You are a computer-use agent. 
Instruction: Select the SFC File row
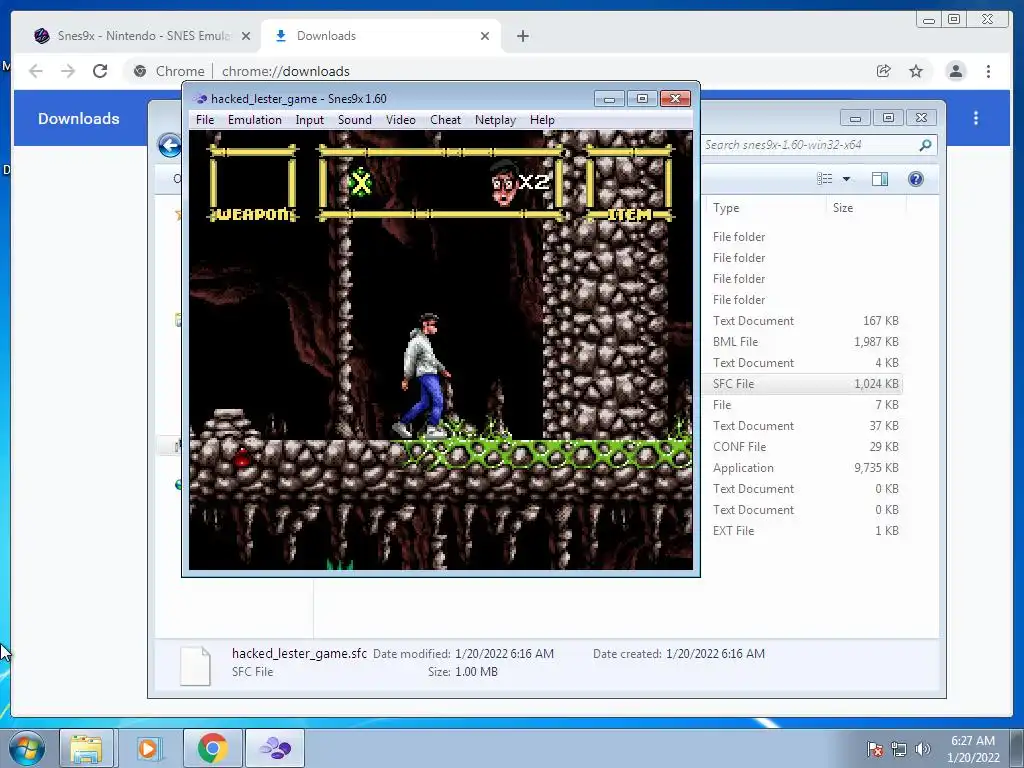coord(803,384)
